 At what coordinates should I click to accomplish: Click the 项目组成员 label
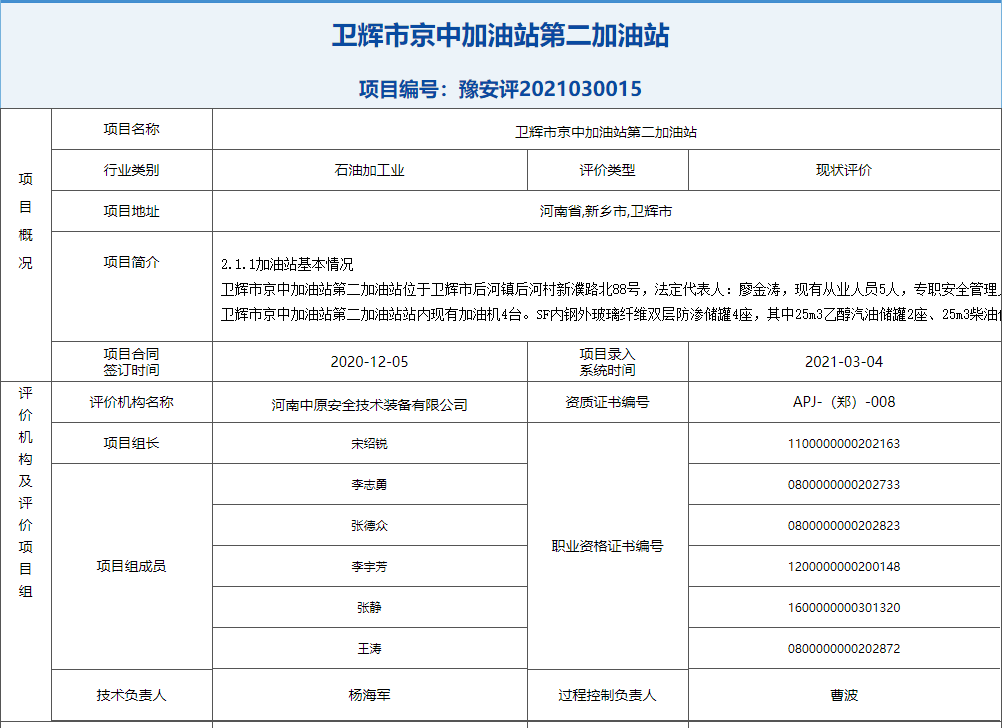pyautogui.click(x=132, y=566)
